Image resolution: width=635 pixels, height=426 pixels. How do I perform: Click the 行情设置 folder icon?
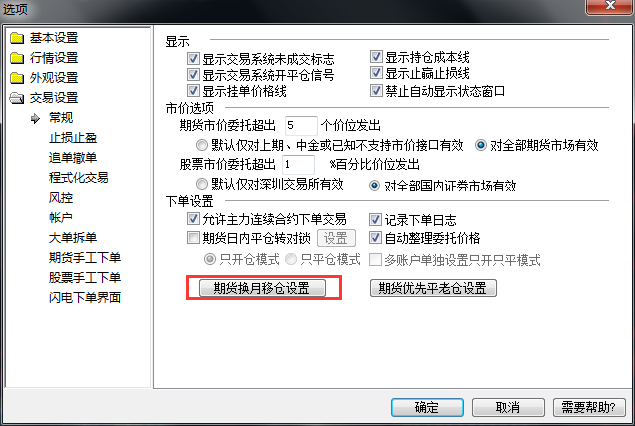pos(17,58)
